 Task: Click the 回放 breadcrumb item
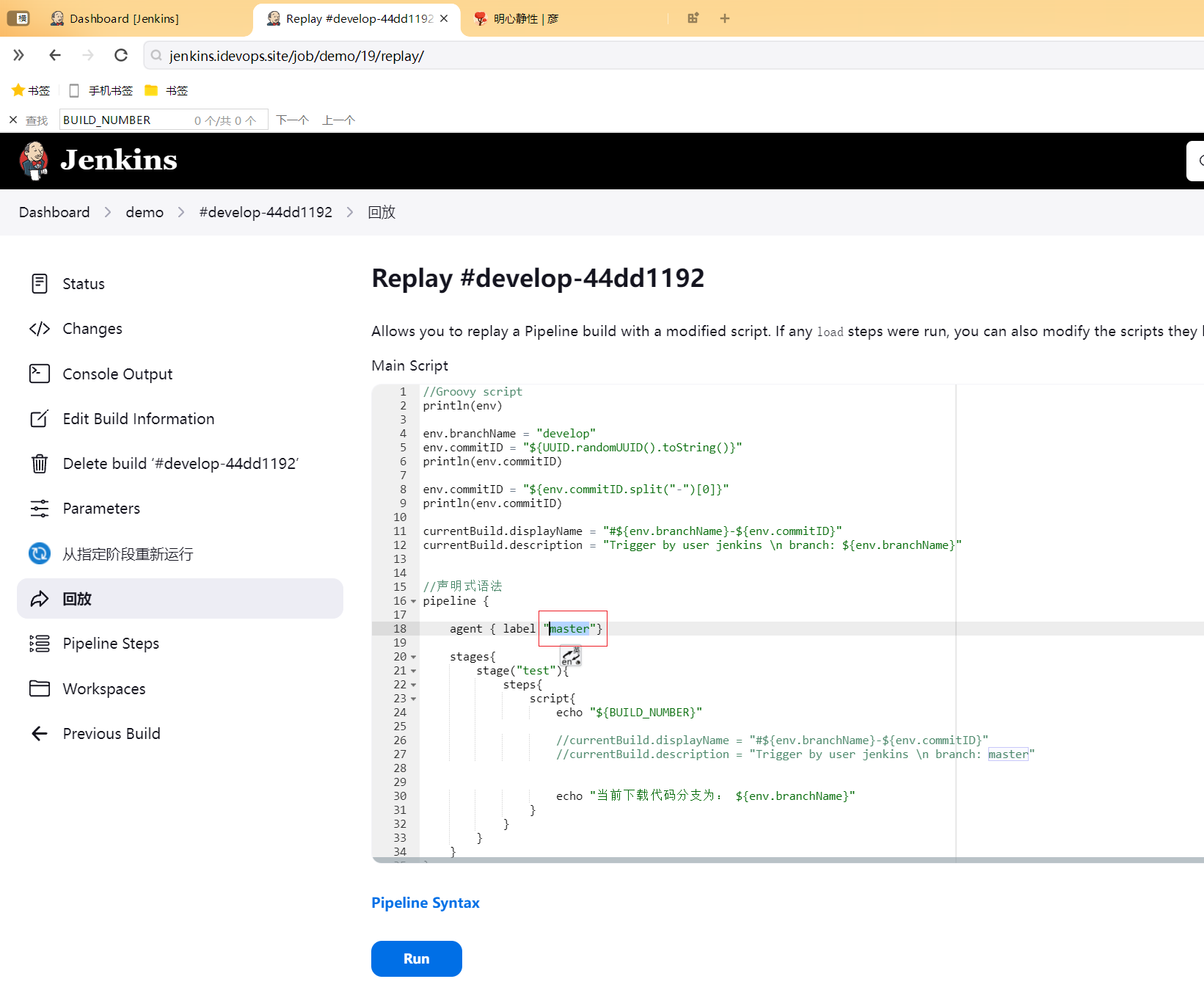tap(382, 212)
